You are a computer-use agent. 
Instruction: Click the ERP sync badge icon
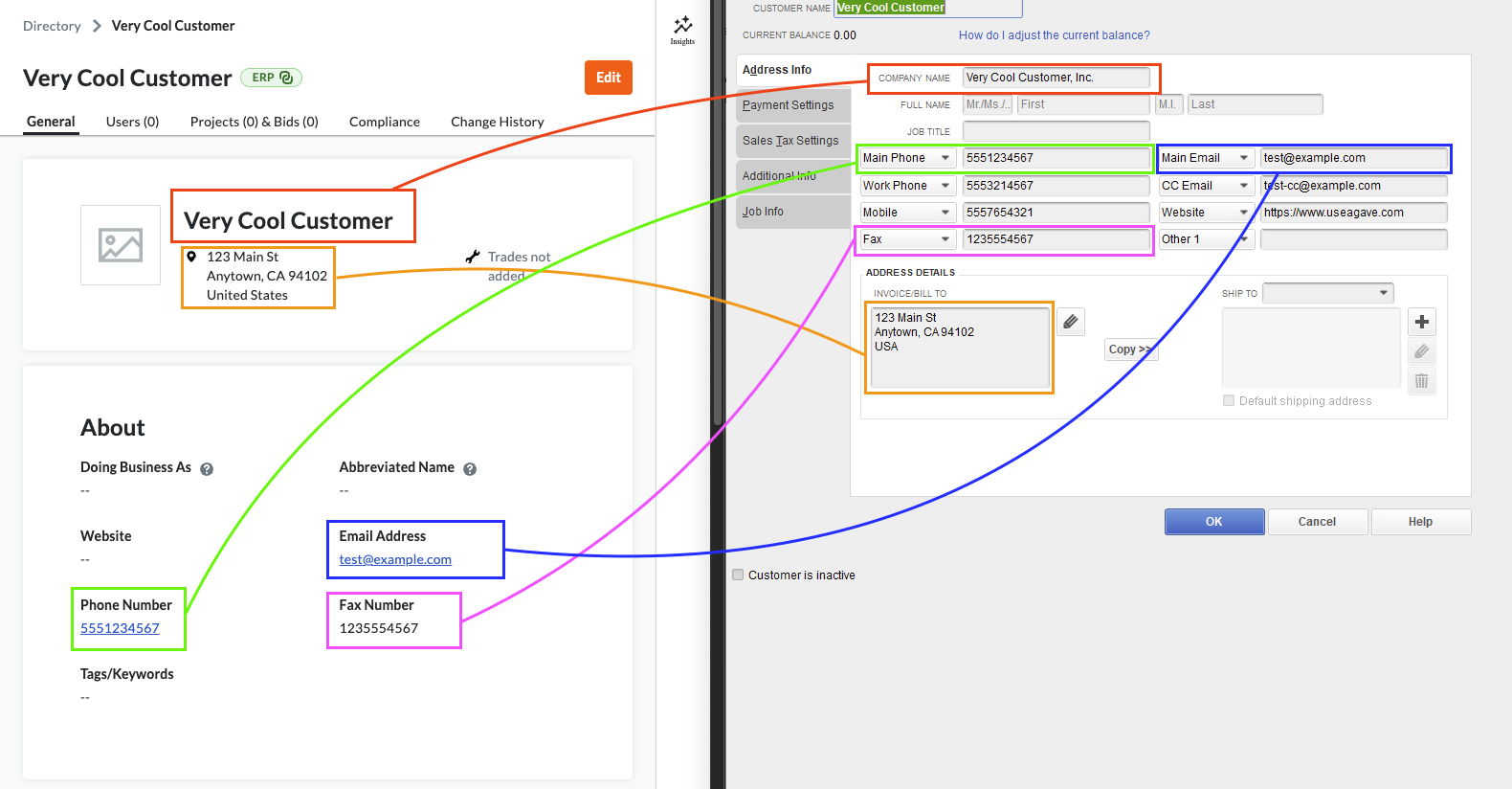[286, 78]
